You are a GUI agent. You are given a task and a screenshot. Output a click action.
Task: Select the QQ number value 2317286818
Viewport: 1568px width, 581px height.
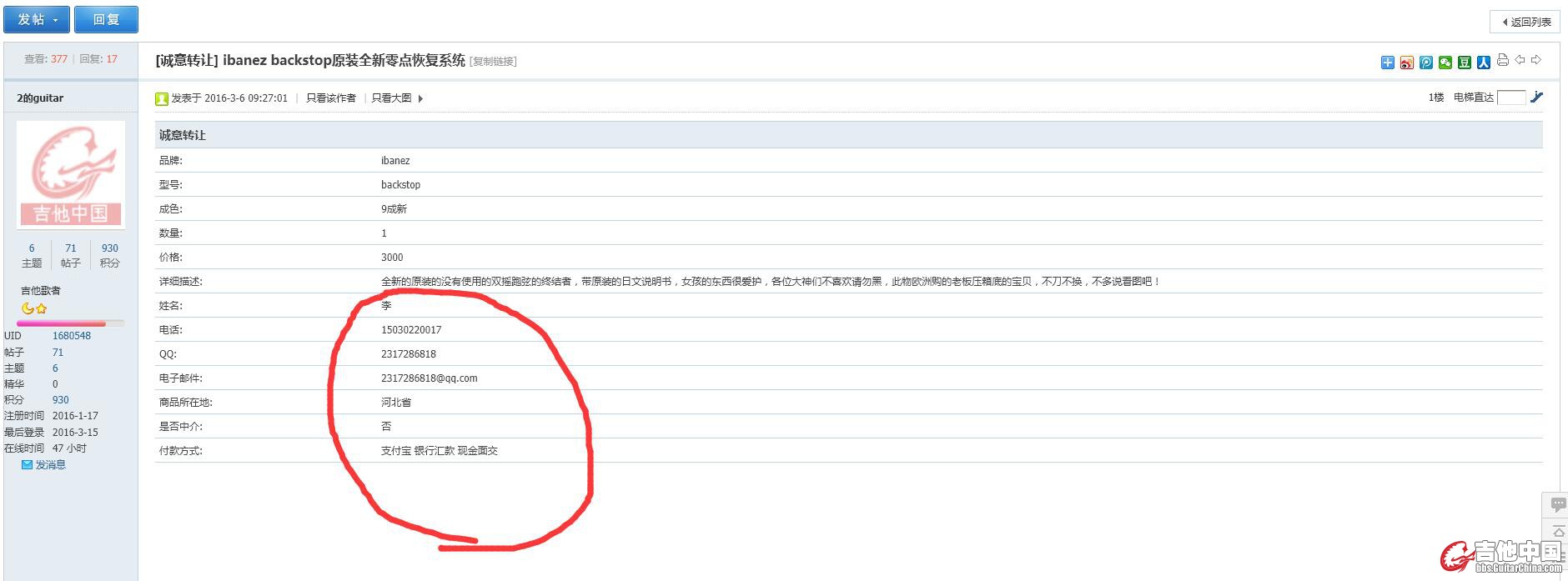point(409,354)
